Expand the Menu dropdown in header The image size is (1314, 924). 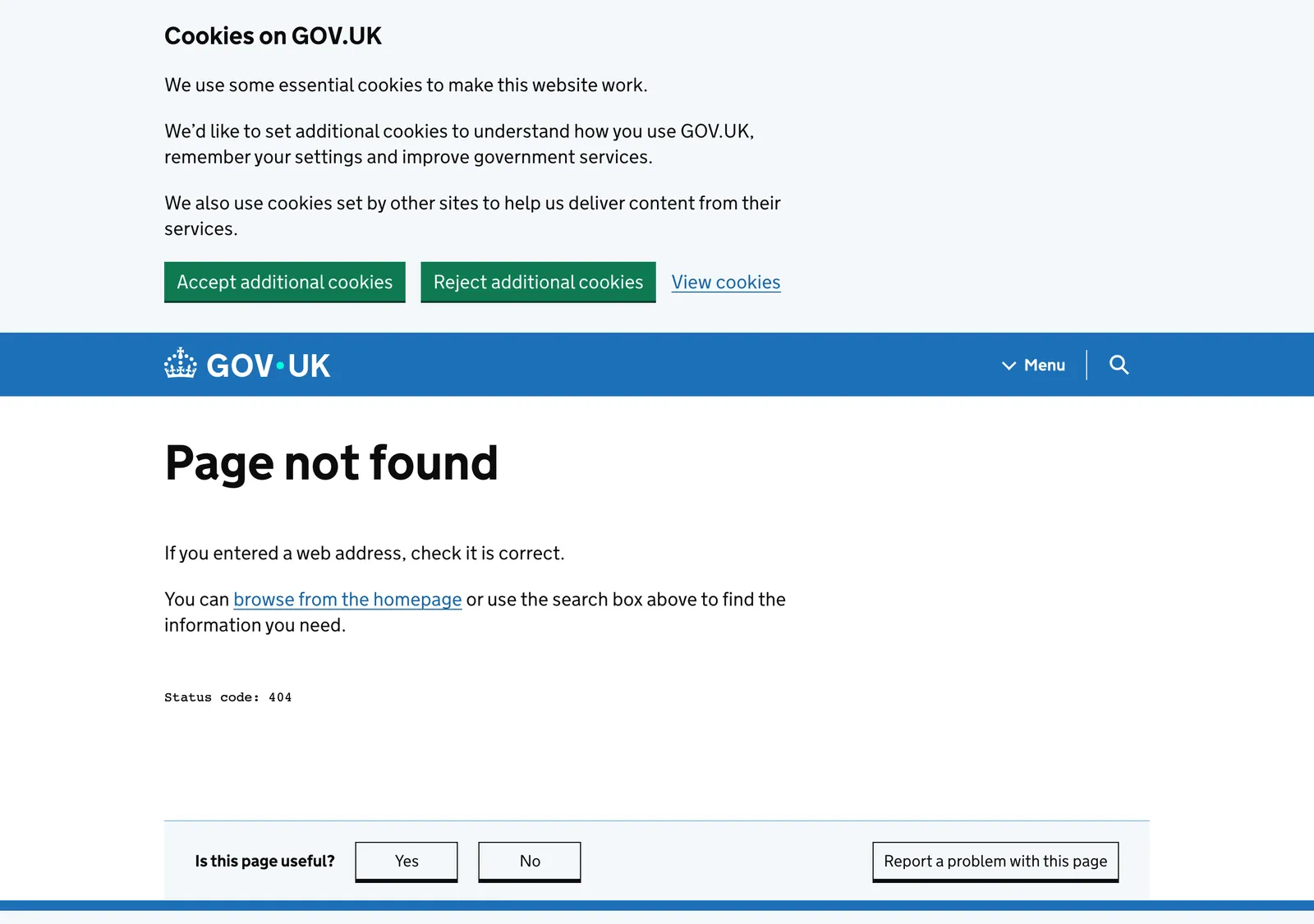1033,365
